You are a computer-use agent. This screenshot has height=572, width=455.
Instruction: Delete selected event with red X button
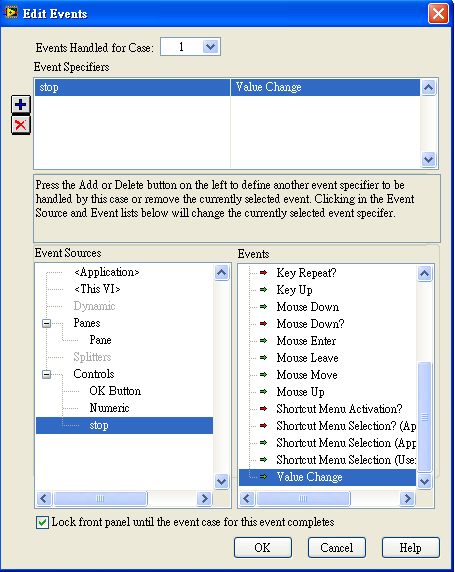pos(20,125)
